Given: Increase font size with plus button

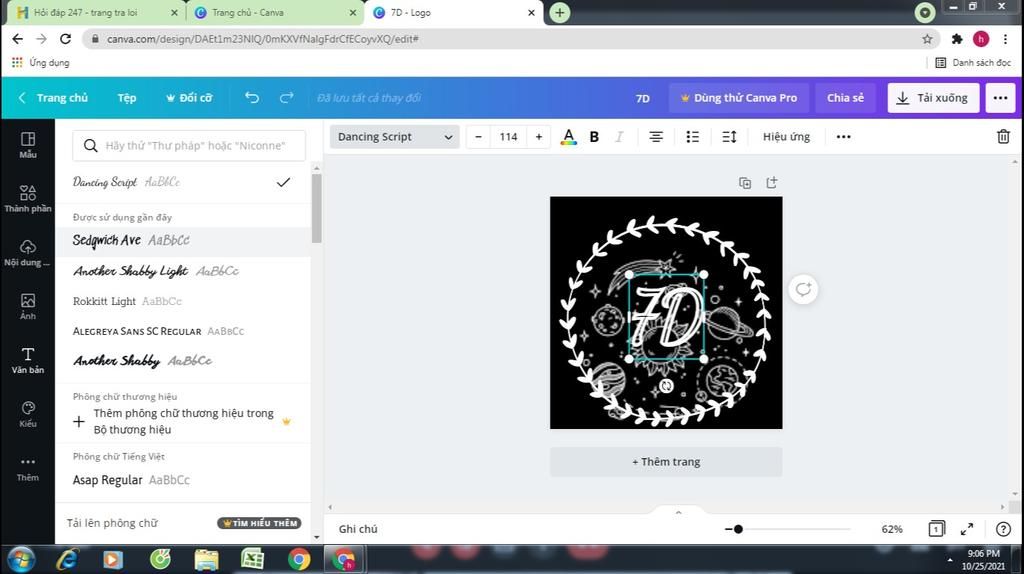Looking at the screenshot, I should coord(539,136).
